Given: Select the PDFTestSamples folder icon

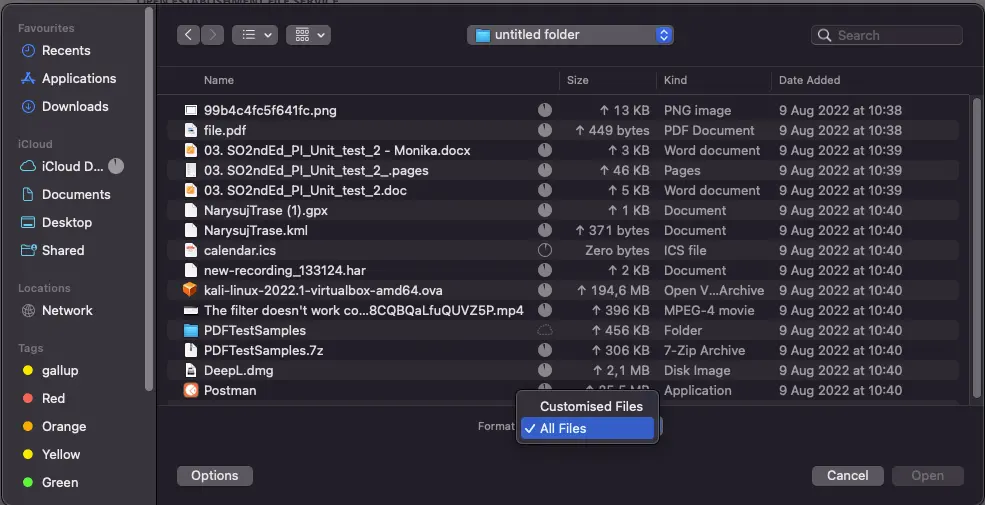Looking at the screenshot, I should tap(190, 330).
